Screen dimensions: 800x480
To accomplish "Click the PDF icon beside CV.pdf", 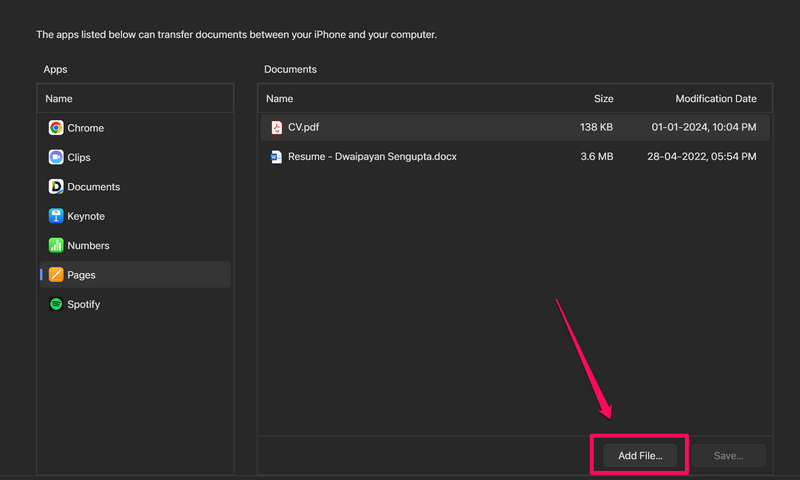I will pyautogui.click(x=277, y=127).
